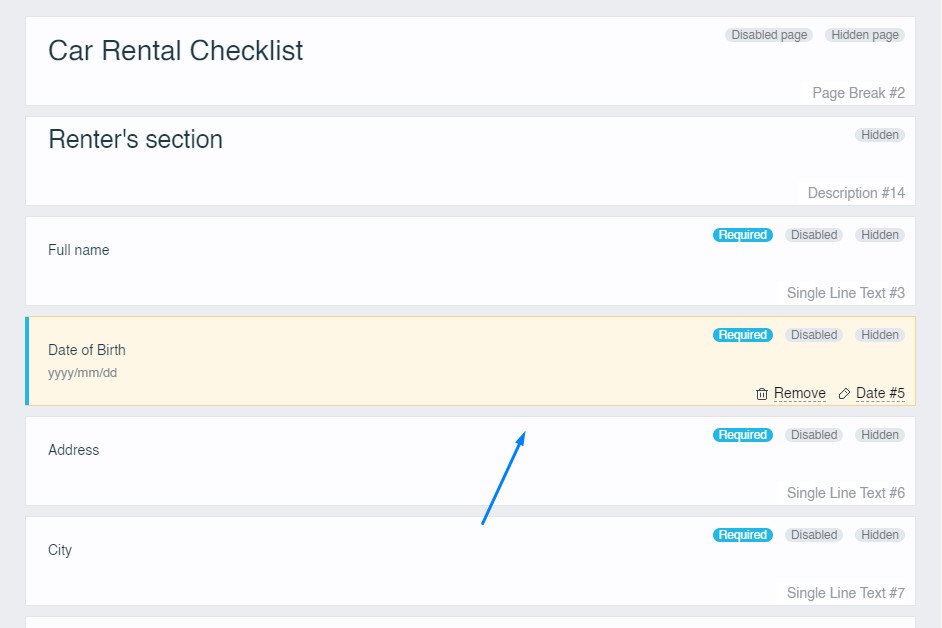Remove the Date of Birth field
942x628 pixels.
click(799, 393)
